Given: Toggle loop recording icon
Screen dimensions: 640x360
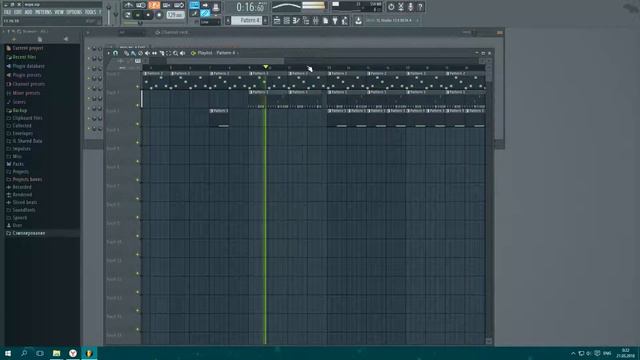Looking at the screenshot, I should click(179, 5).
